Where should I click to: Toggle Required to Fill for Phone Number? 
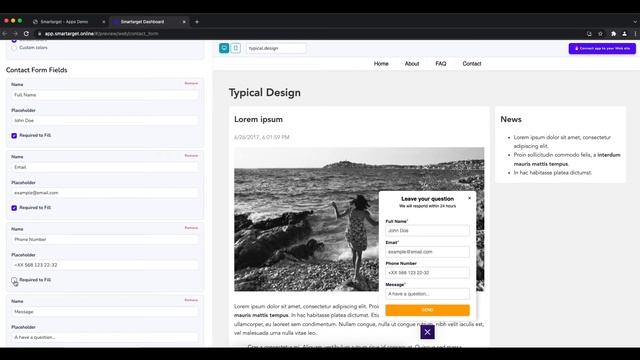click(14, 280)
